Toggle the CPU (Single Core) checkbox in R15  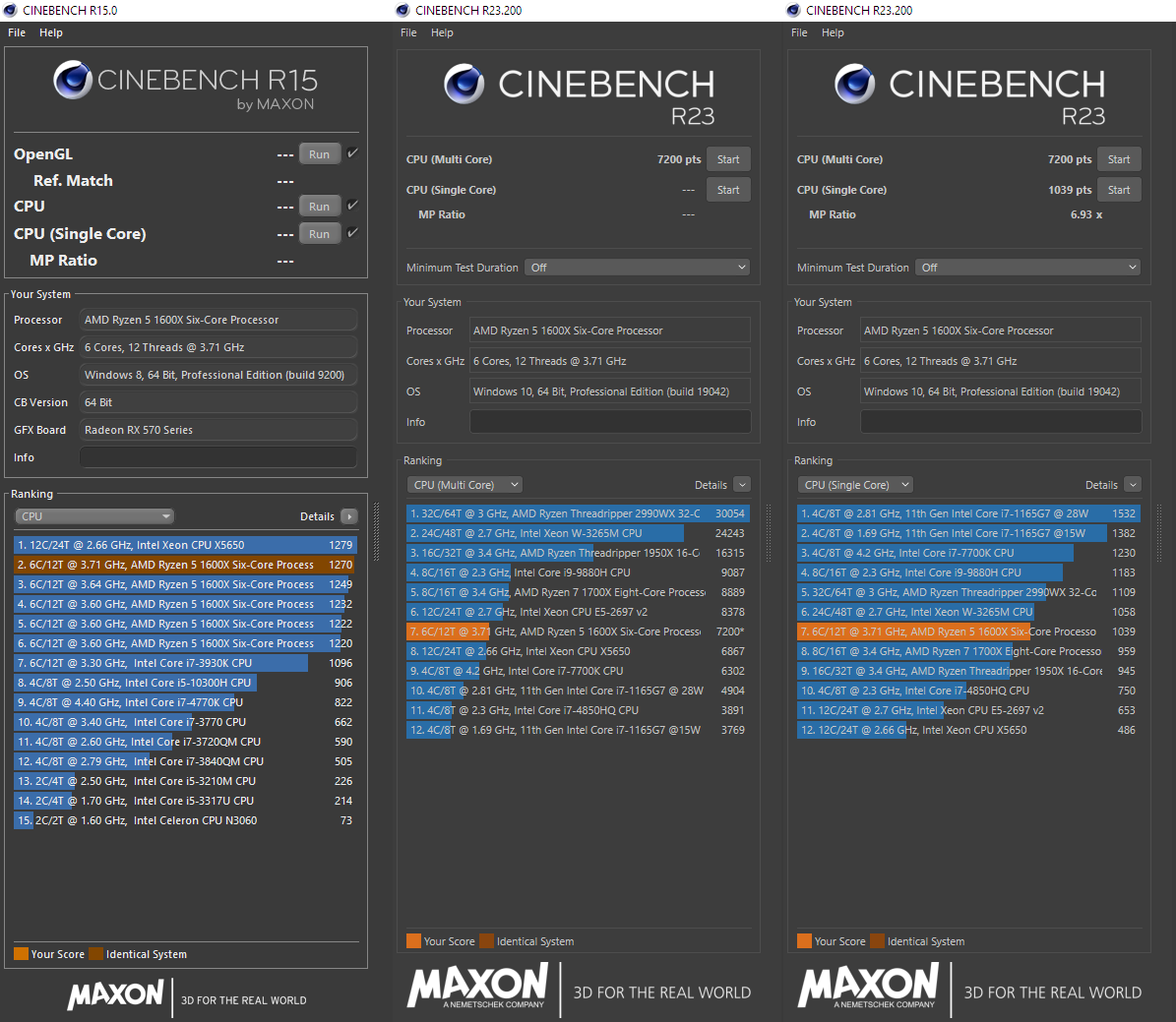[x=352, y=233]
